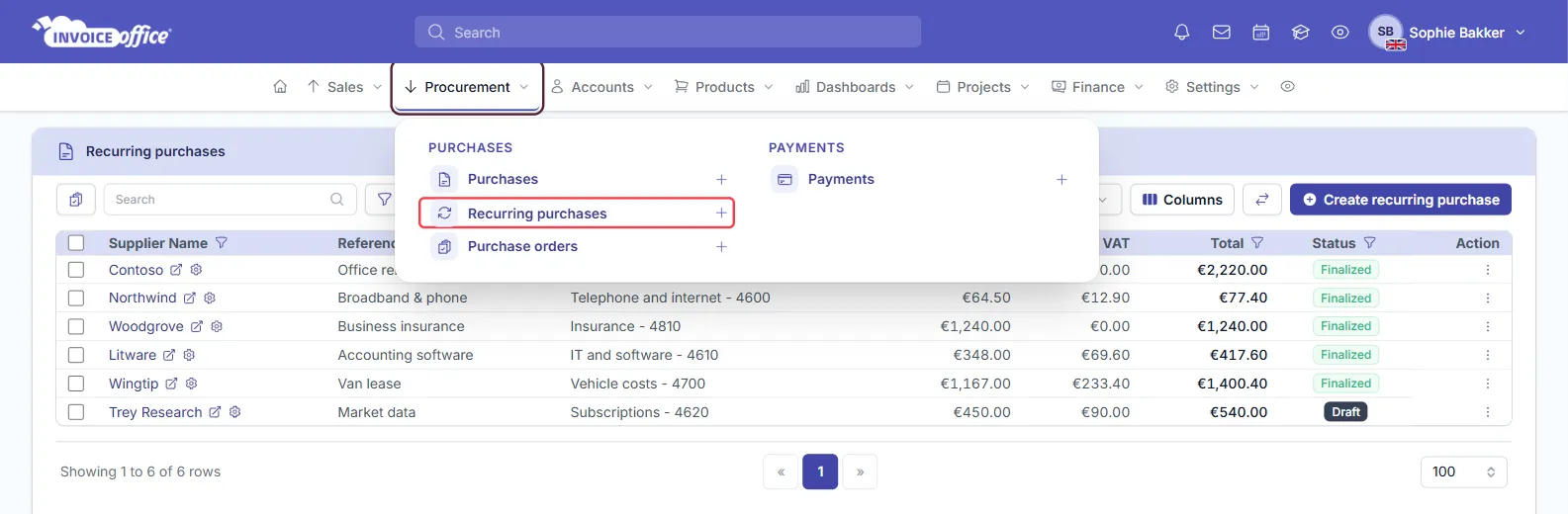Click the swap arrows button beside Columns
This screenshot has height=514, width=1568.
click(x=1262, y=200)
